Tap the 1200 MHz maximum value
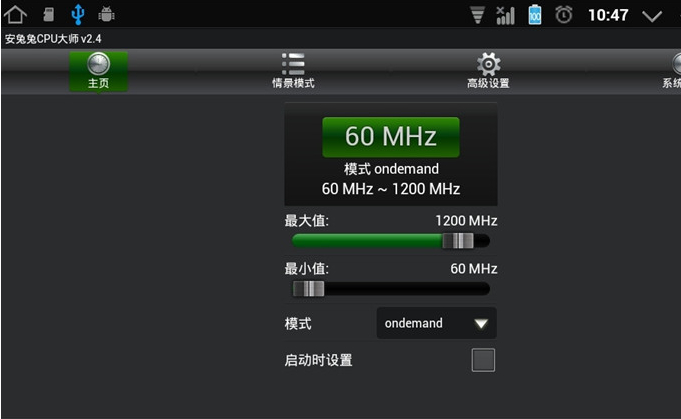 (x=466, y=221)
